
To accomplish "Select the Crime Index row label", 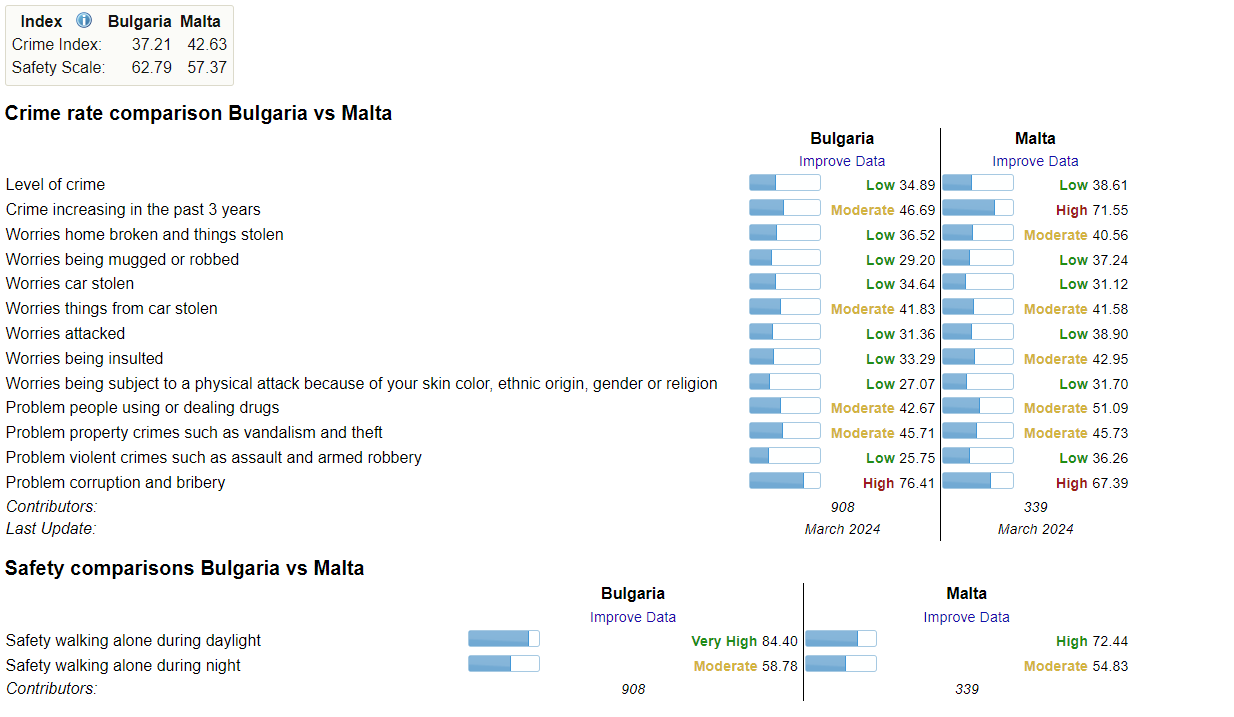I will 57,44.
